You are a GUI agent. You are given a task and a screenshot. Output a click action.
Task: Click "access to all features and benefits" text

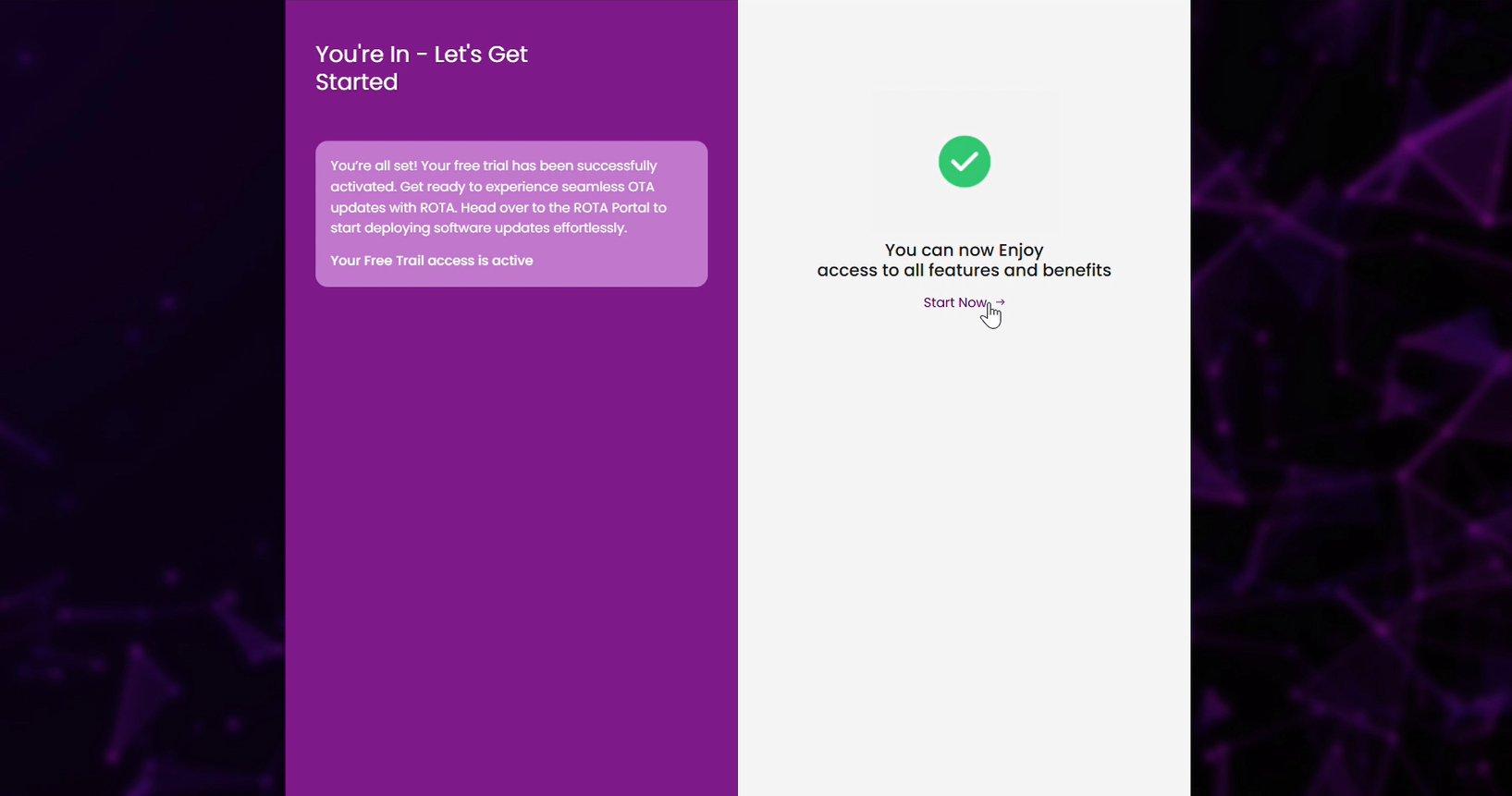point(964,271)
